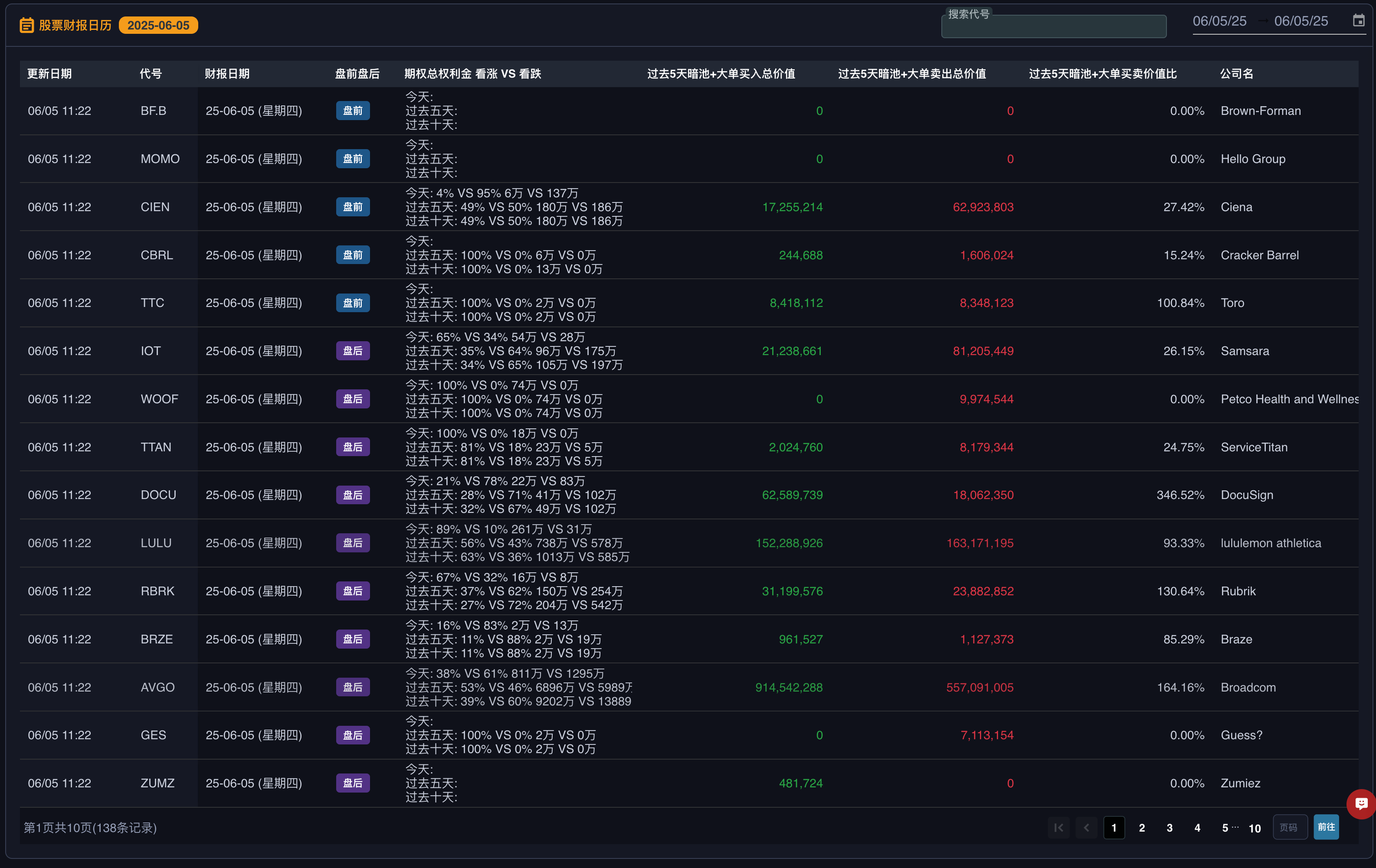The image size is (1376, 868).
Task: Click the start date 06/05/25 field
Action: [1219, 21]
